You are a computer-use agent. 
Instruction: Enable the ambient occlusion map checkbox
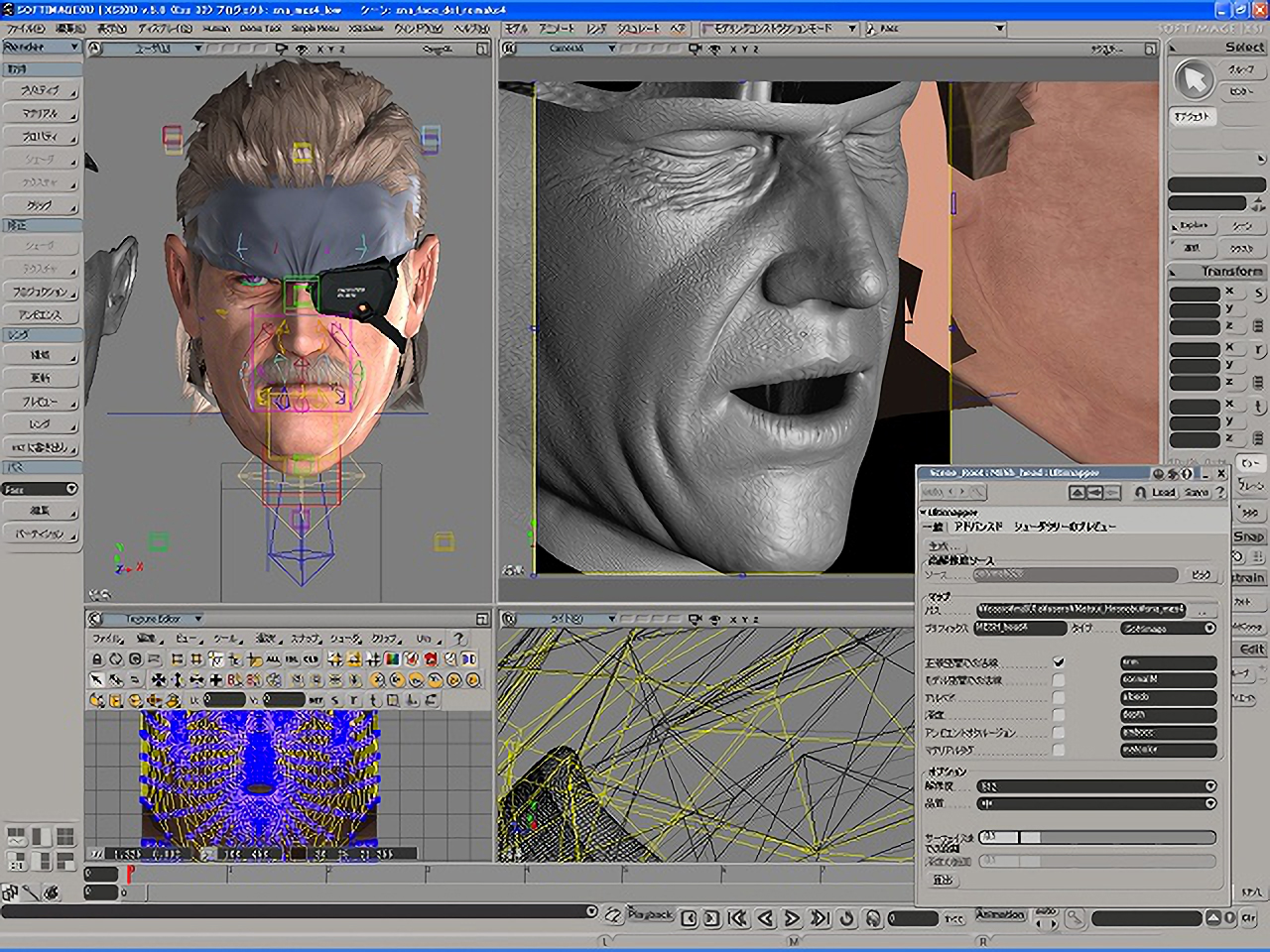(x=1058, y=733)
